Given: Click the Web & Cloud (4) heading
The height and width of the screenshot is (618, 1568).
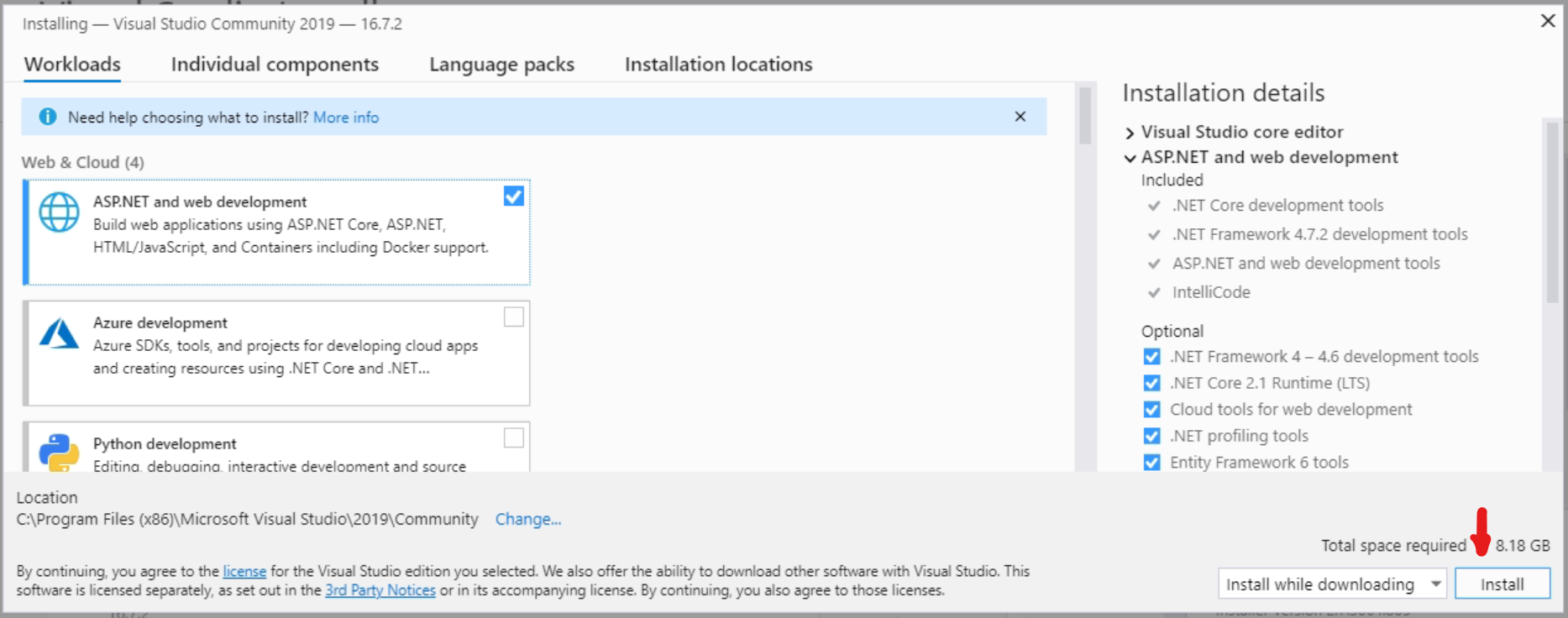Looking at the screenshot, I should click(x=83, y=162).
